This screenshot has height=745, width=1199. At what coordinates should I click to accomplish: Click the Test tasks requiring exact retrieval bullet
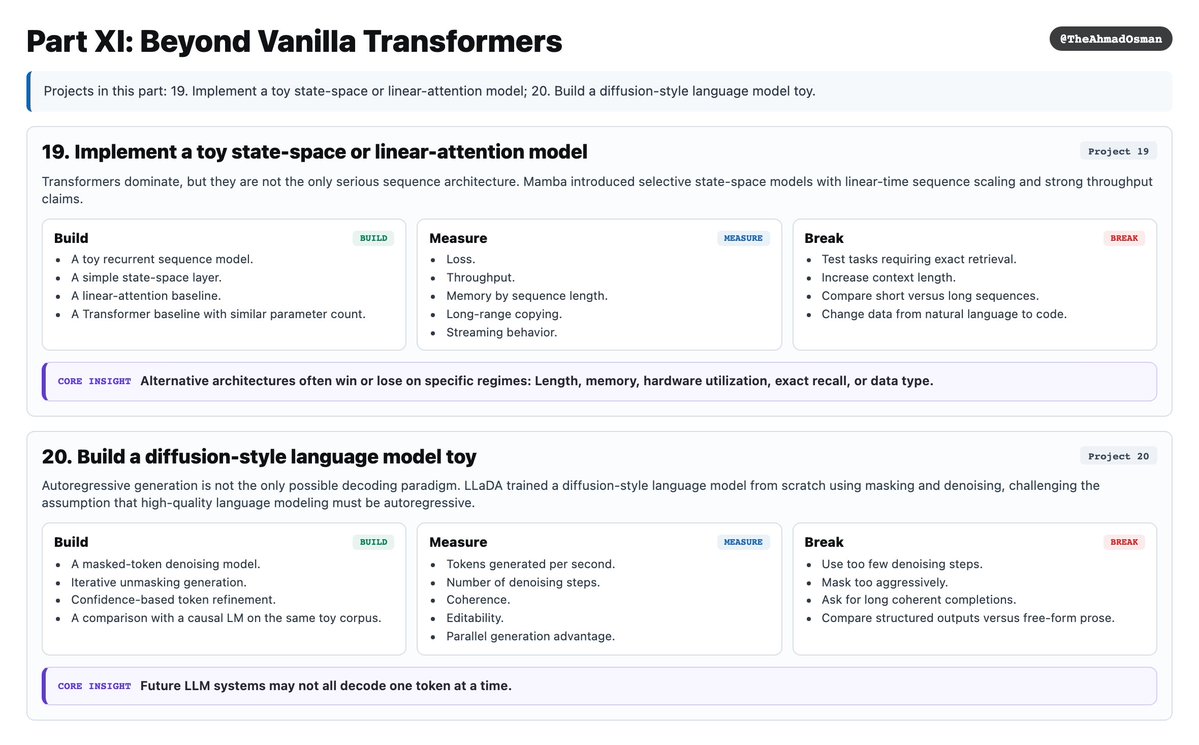(x=918, y=259)
